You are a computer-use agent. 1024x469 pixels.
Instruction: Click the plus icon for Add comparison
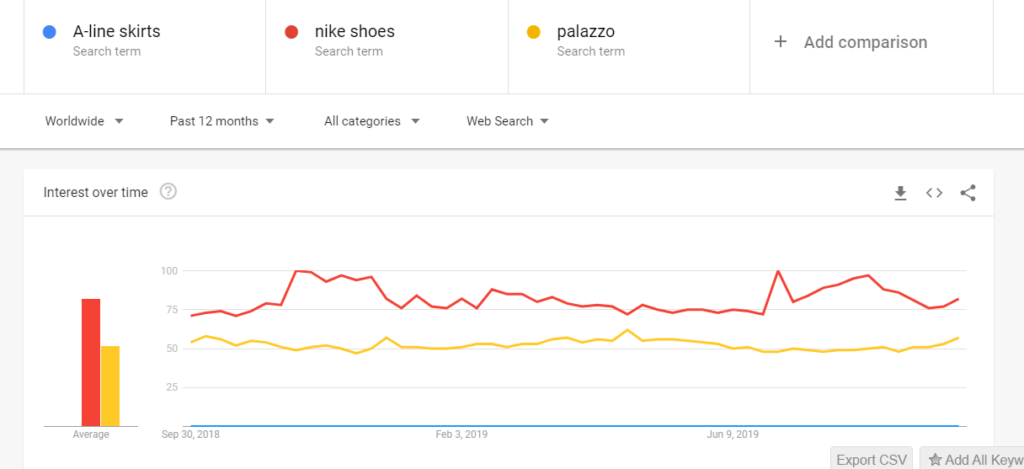pos(781,42)
